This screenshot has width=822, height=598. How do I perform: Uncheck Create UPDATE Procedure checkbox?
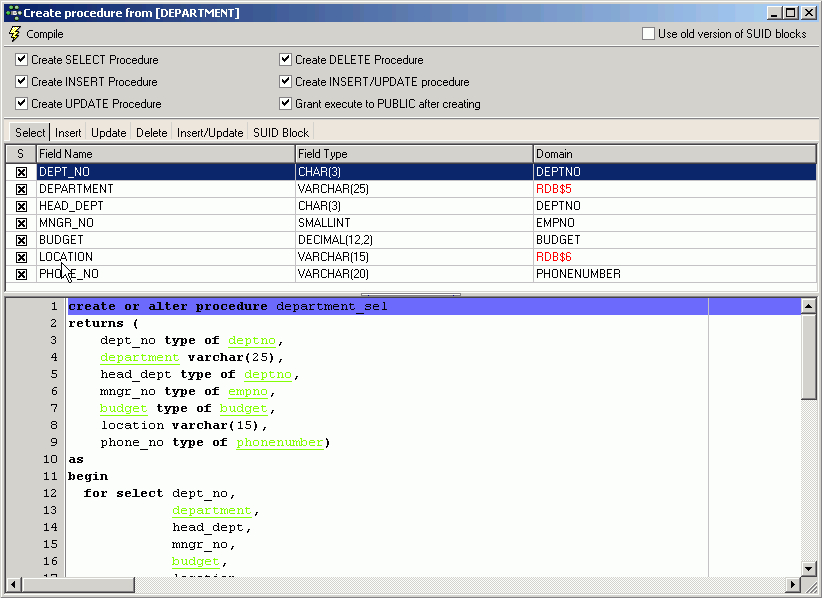(x=21, y=103)
